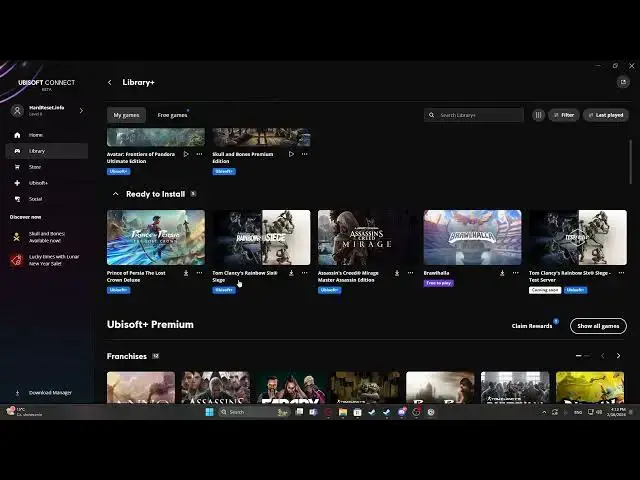The image size is (640, 480).
Task: Open the Brawlhalla game thumbnail
Action: [472, 238]
